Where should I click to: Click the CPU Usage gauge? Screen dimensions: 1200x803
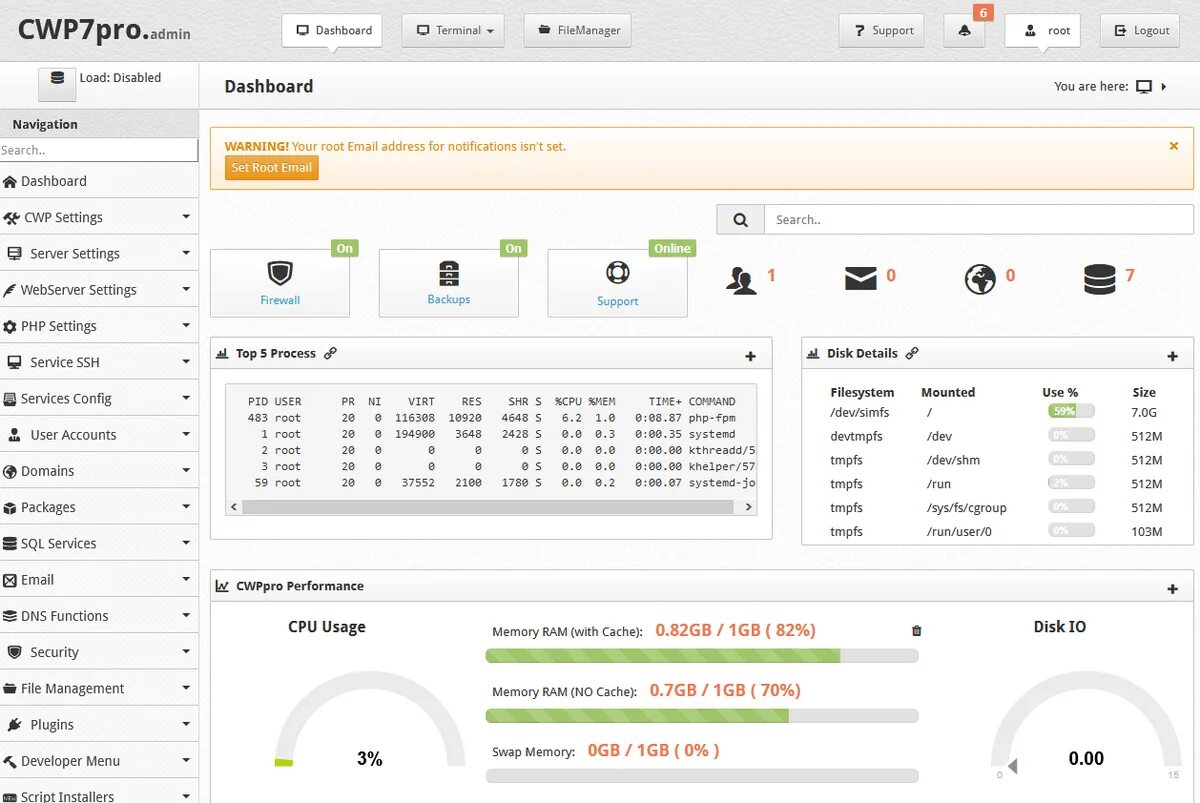(370, 720)
